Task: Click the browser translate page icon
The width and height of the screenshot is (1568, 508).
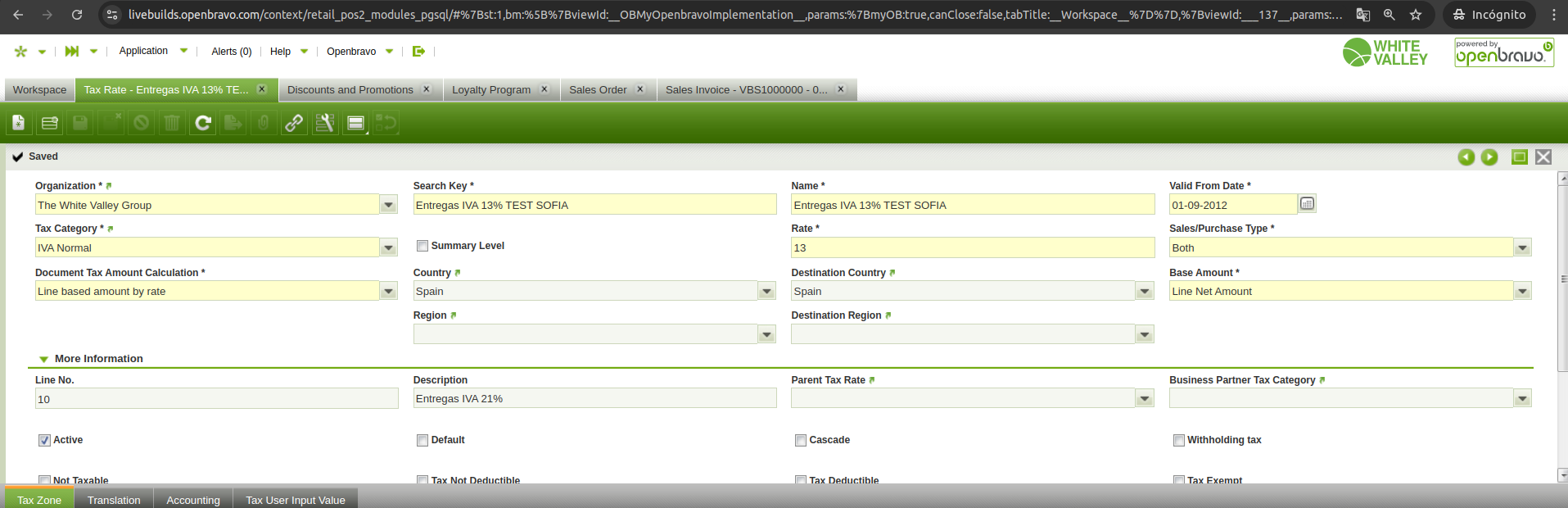Action: point(1363,15)
